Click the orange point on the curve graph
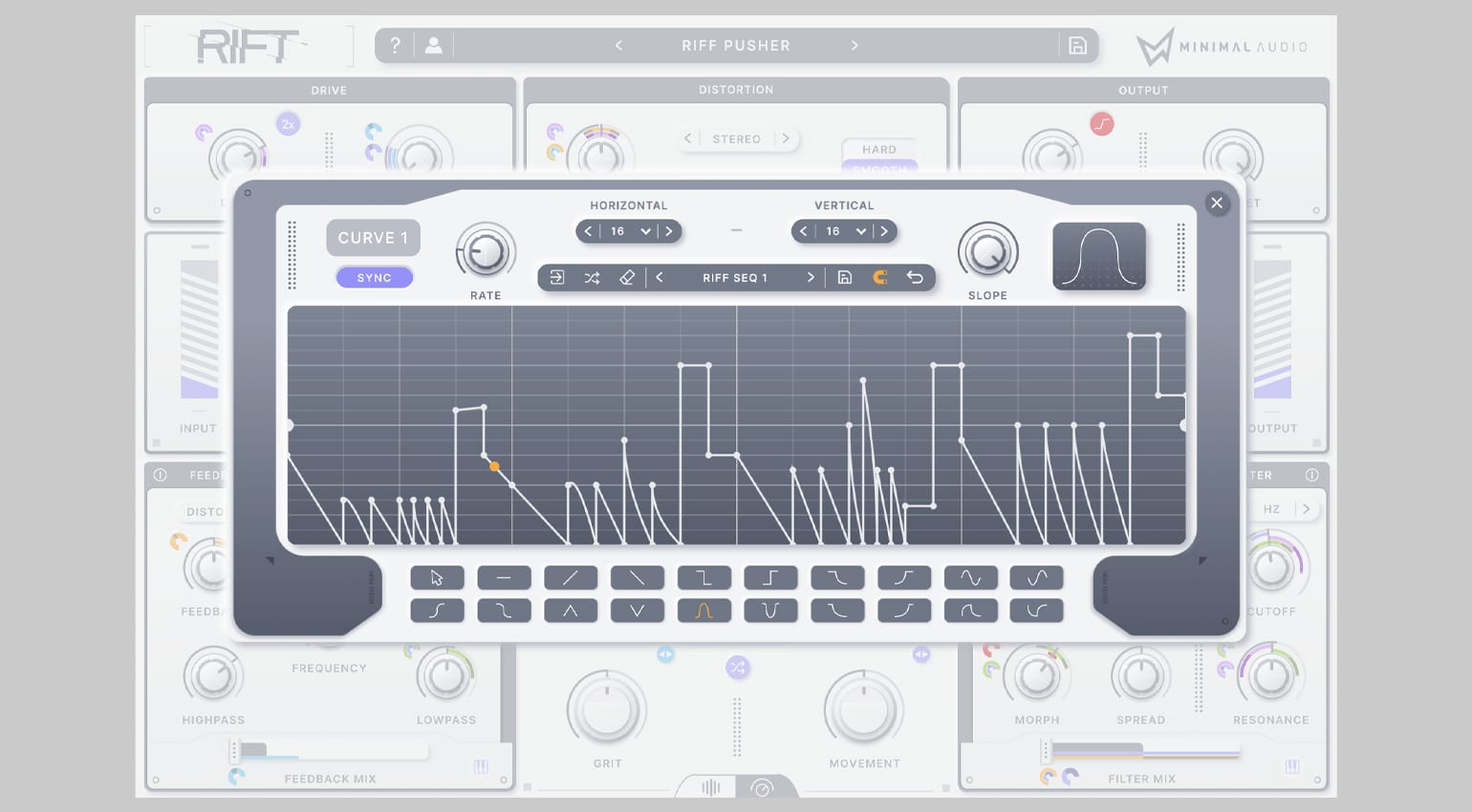This screenshot has width=1472, height=812. tap(494, 466)
